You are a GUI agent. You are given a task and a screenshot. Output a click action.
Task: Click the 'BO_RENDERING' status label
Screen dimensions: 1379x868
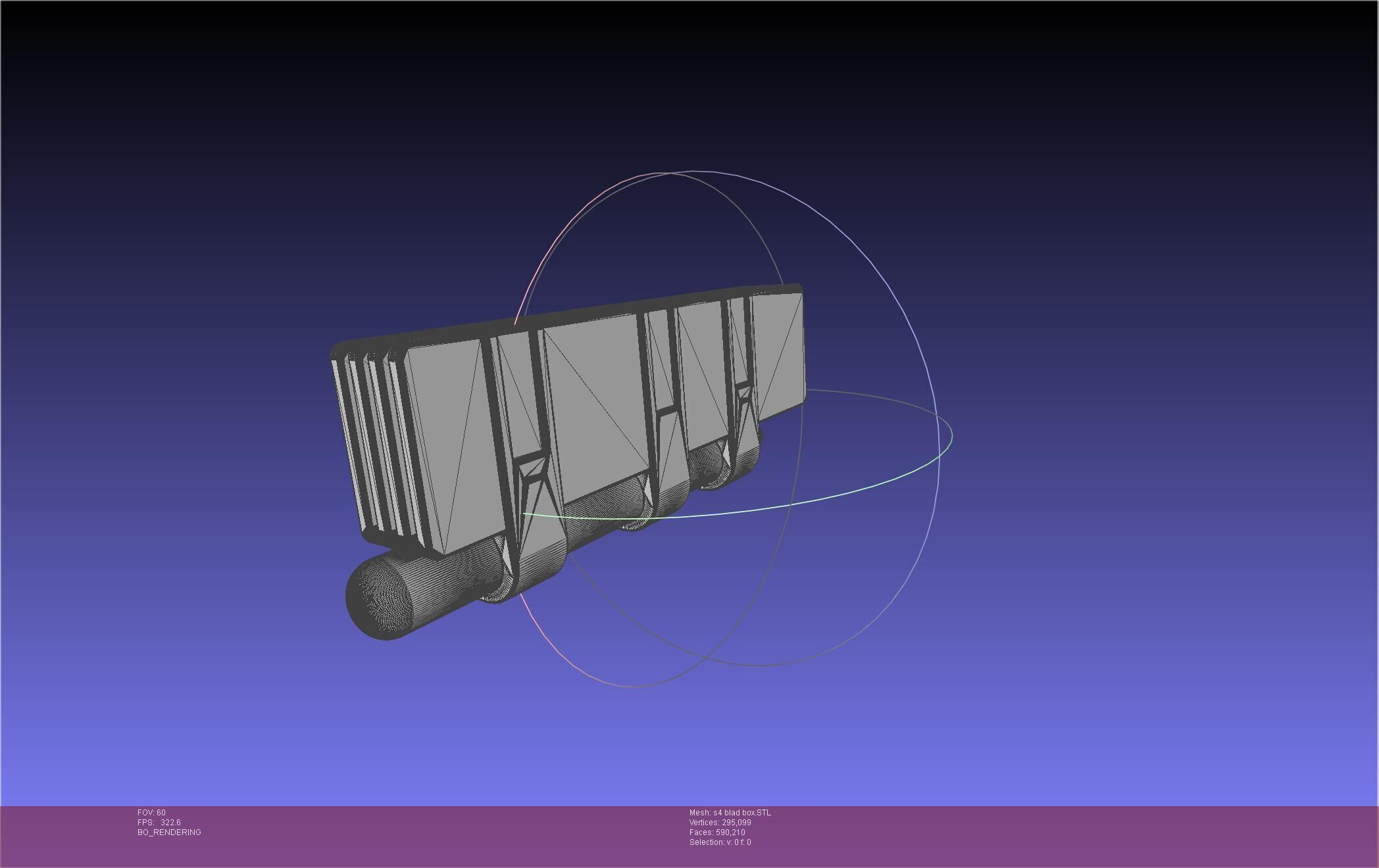click(x=169, y=832)
